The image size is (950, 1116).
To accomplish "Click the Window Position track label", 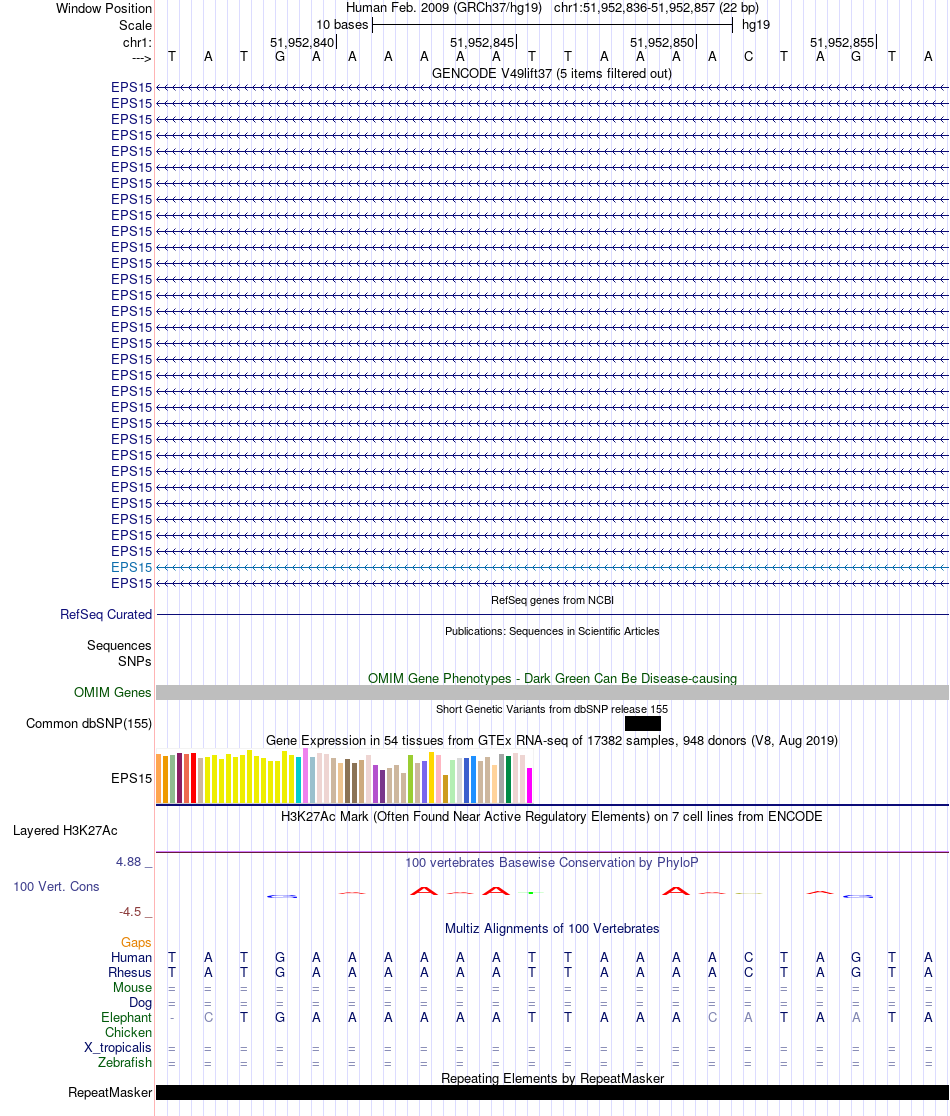I will (x=104, y=9).
